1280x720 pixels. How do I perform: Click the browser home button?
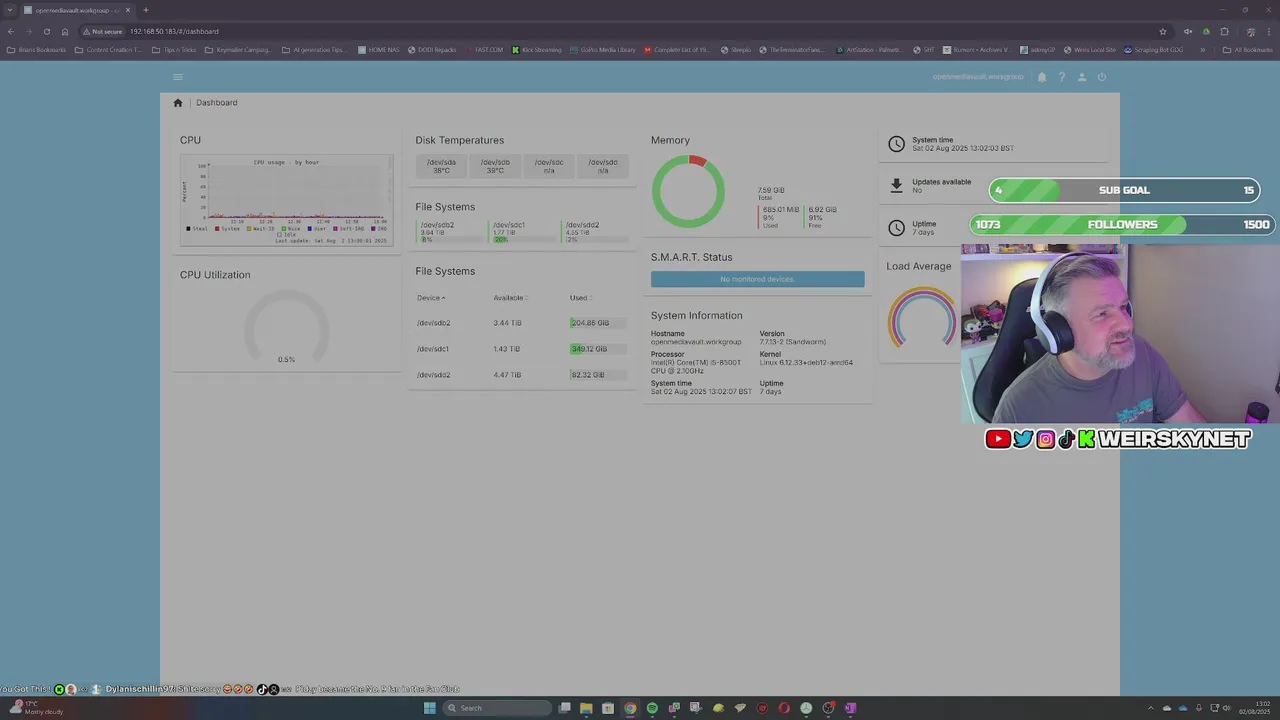pos(65,31)
